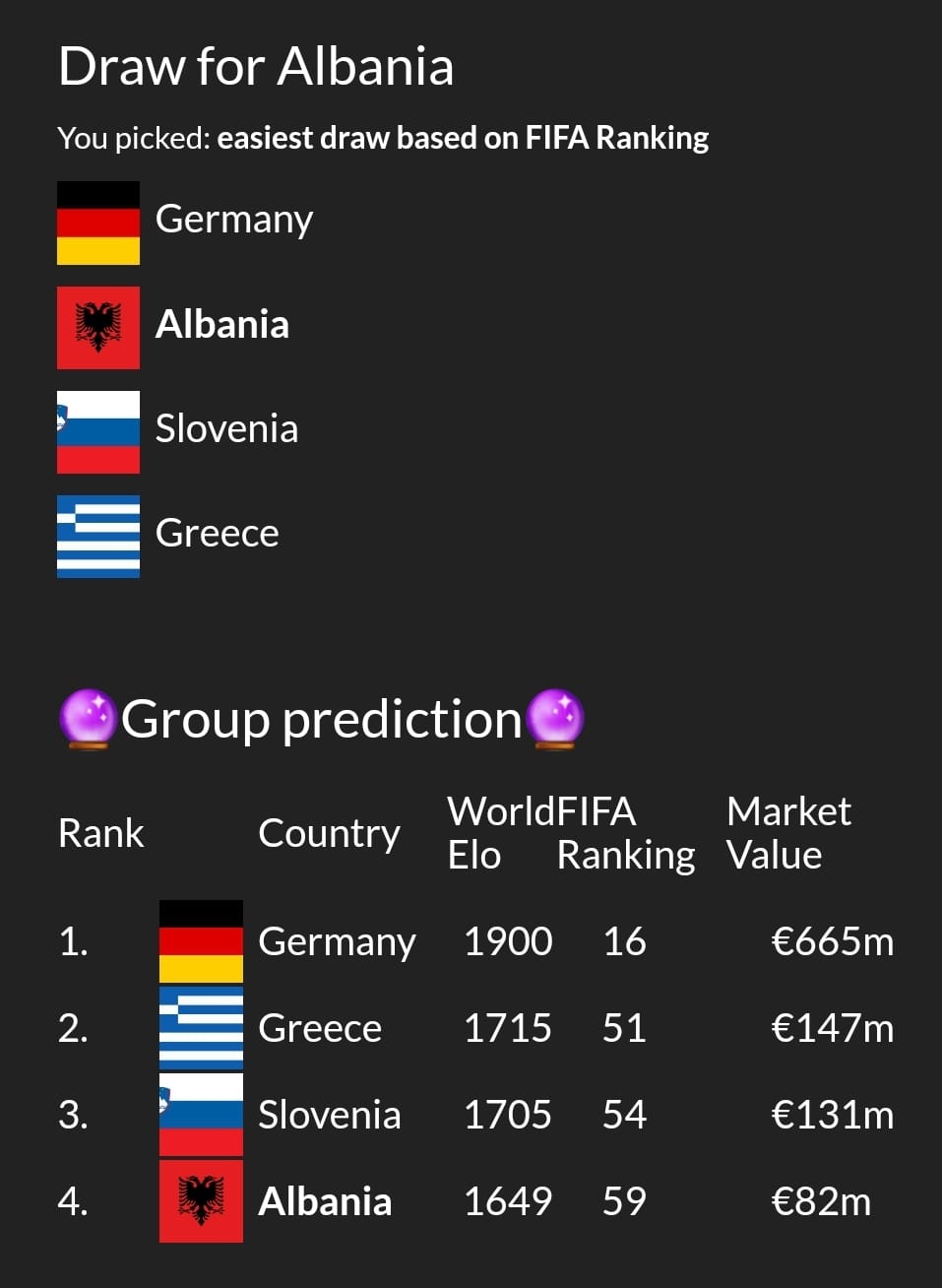Click the World Elo column header
942x1288 pixels.
point(500,833)
